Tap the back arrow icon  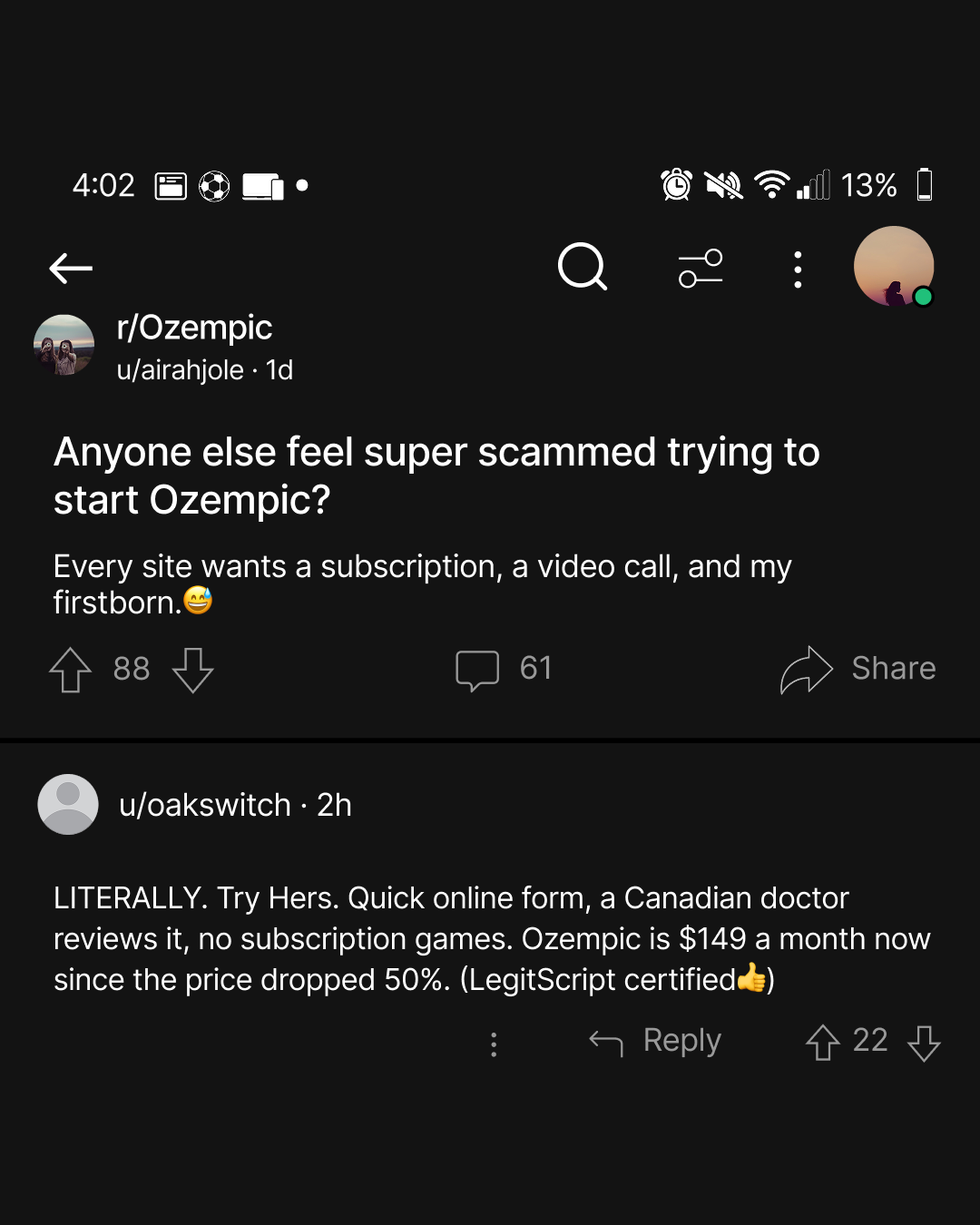coord(71,268)
